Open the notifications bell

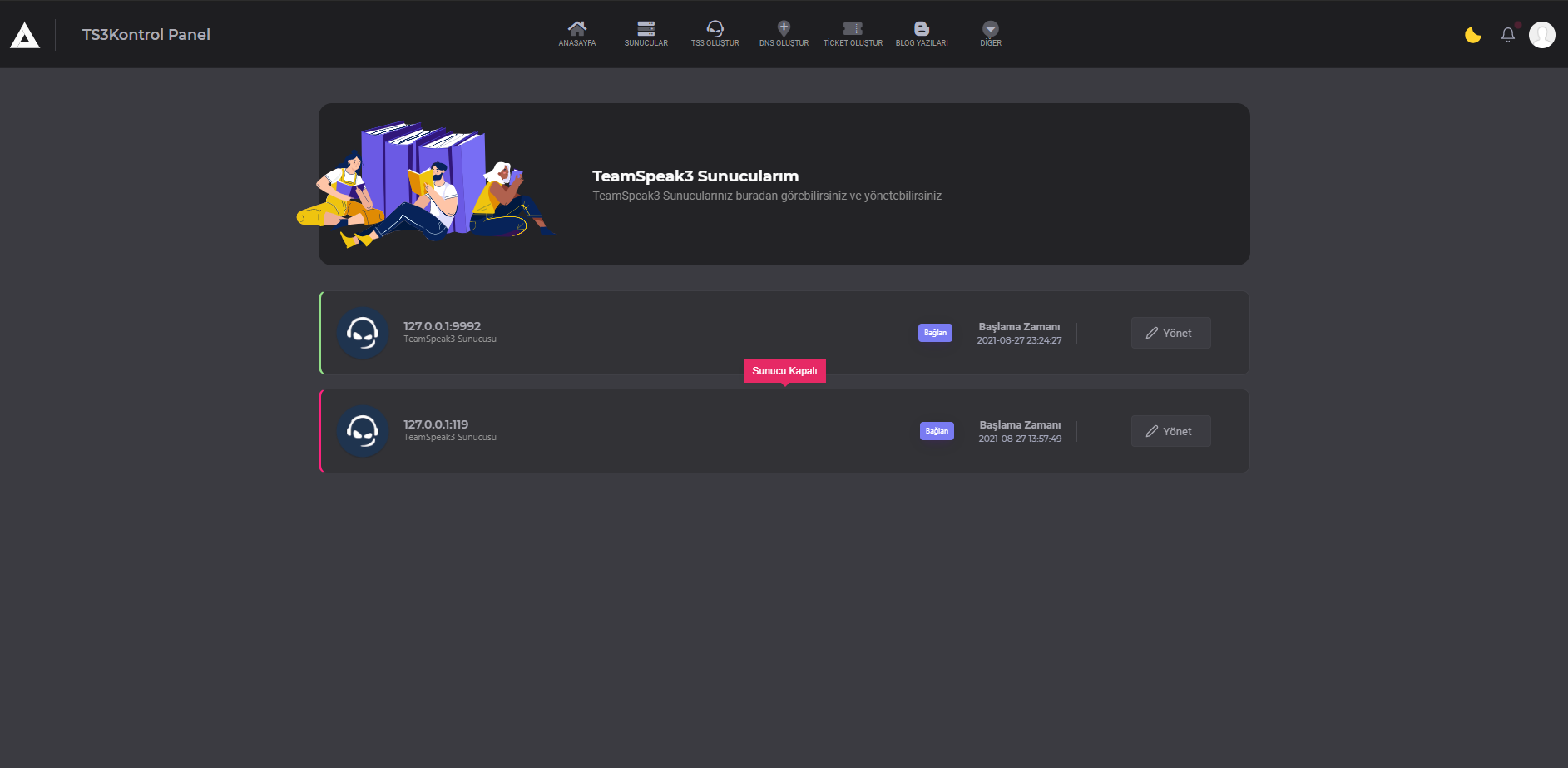[x=1507, y=35]
